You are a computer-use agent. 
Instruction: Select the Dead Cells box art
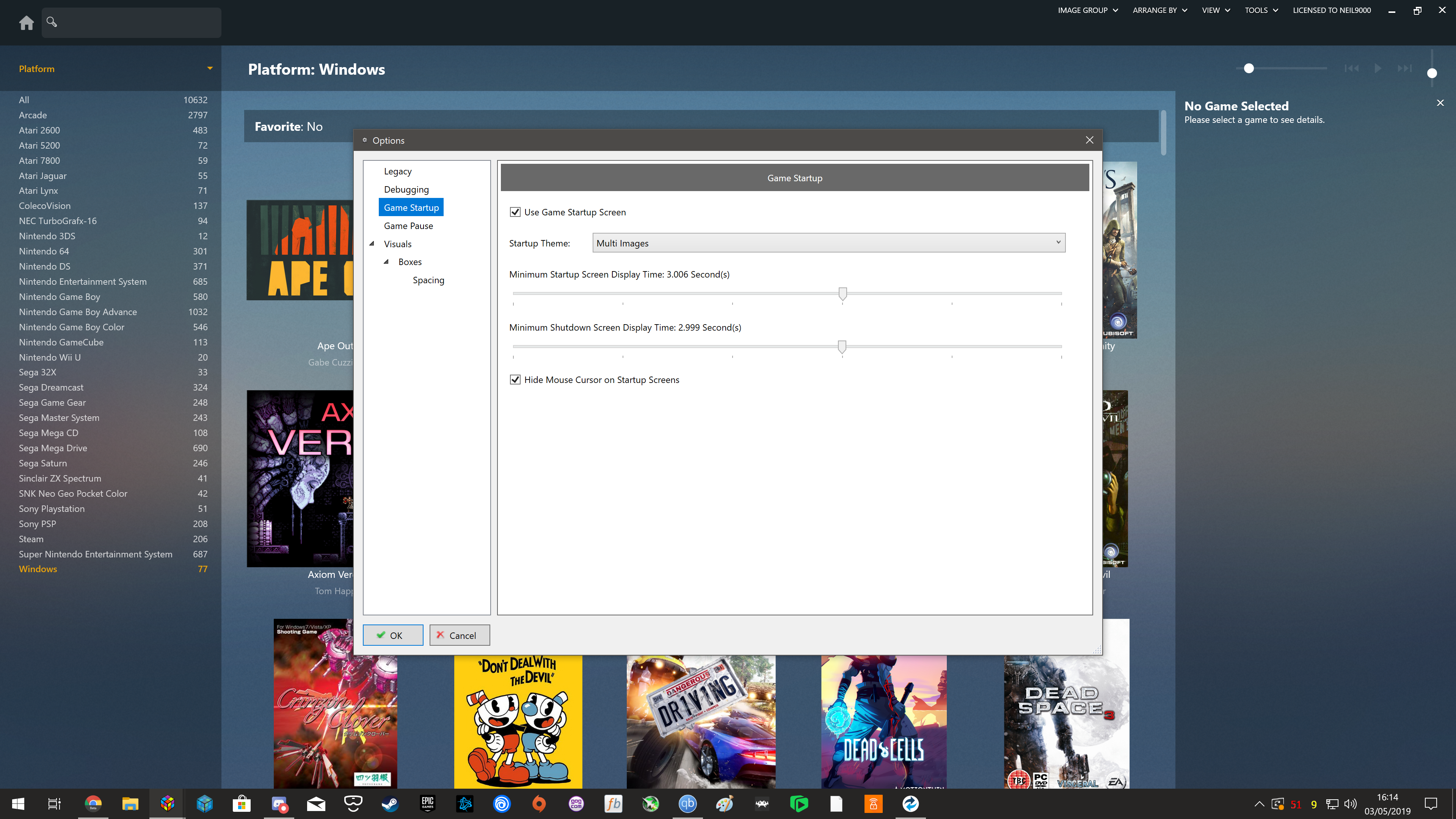(883, 722)
